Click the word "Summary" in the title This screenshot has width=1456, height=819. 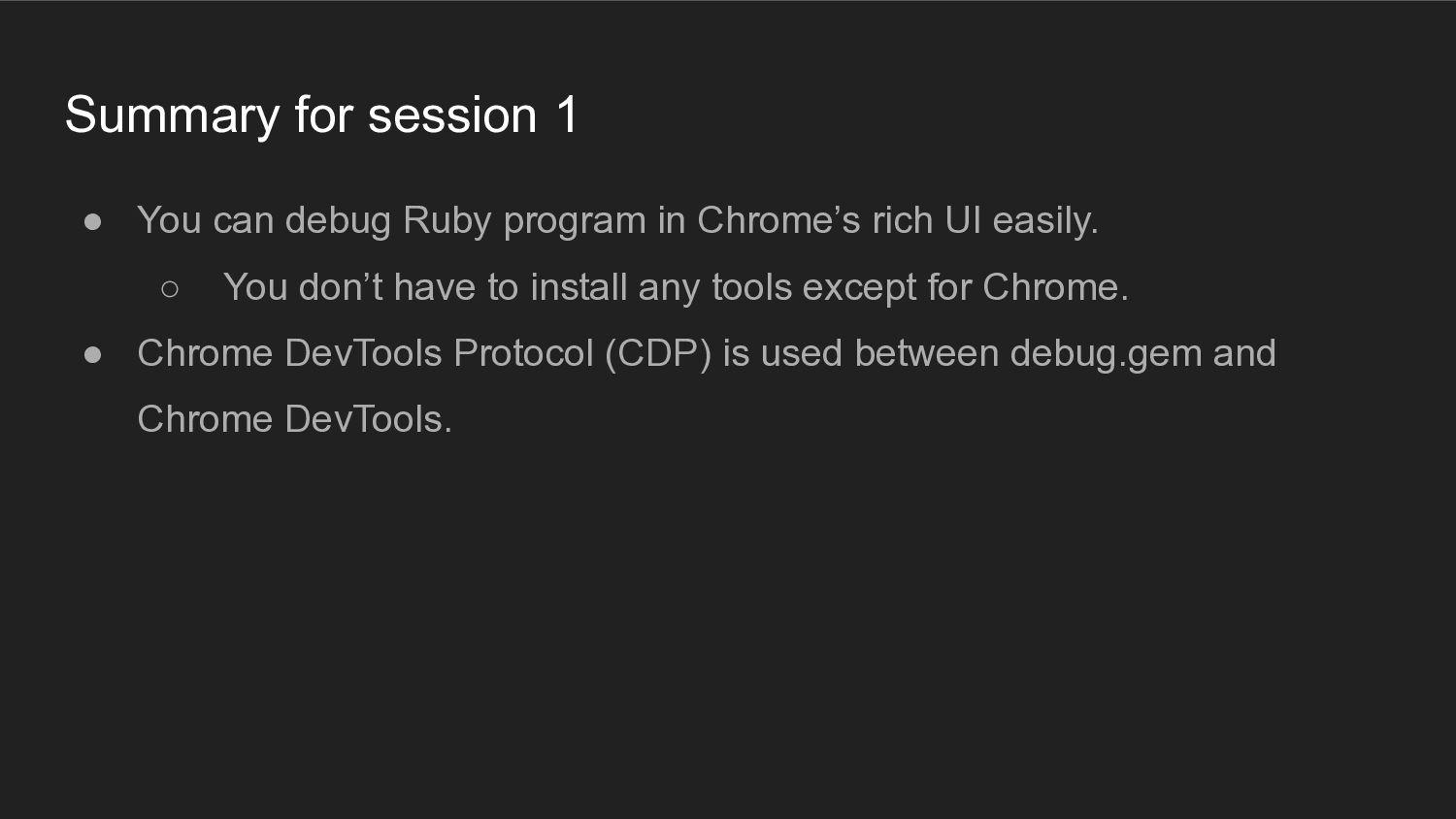[x=173, y=116]
